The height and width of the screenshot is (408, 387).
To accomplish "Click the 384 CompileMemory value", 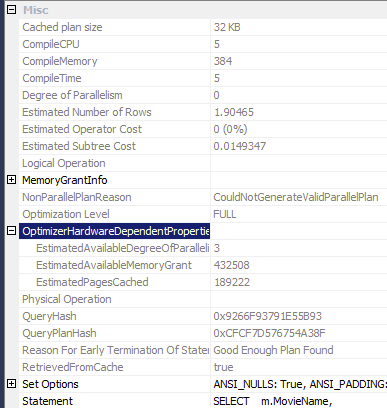I will [223, 61].
